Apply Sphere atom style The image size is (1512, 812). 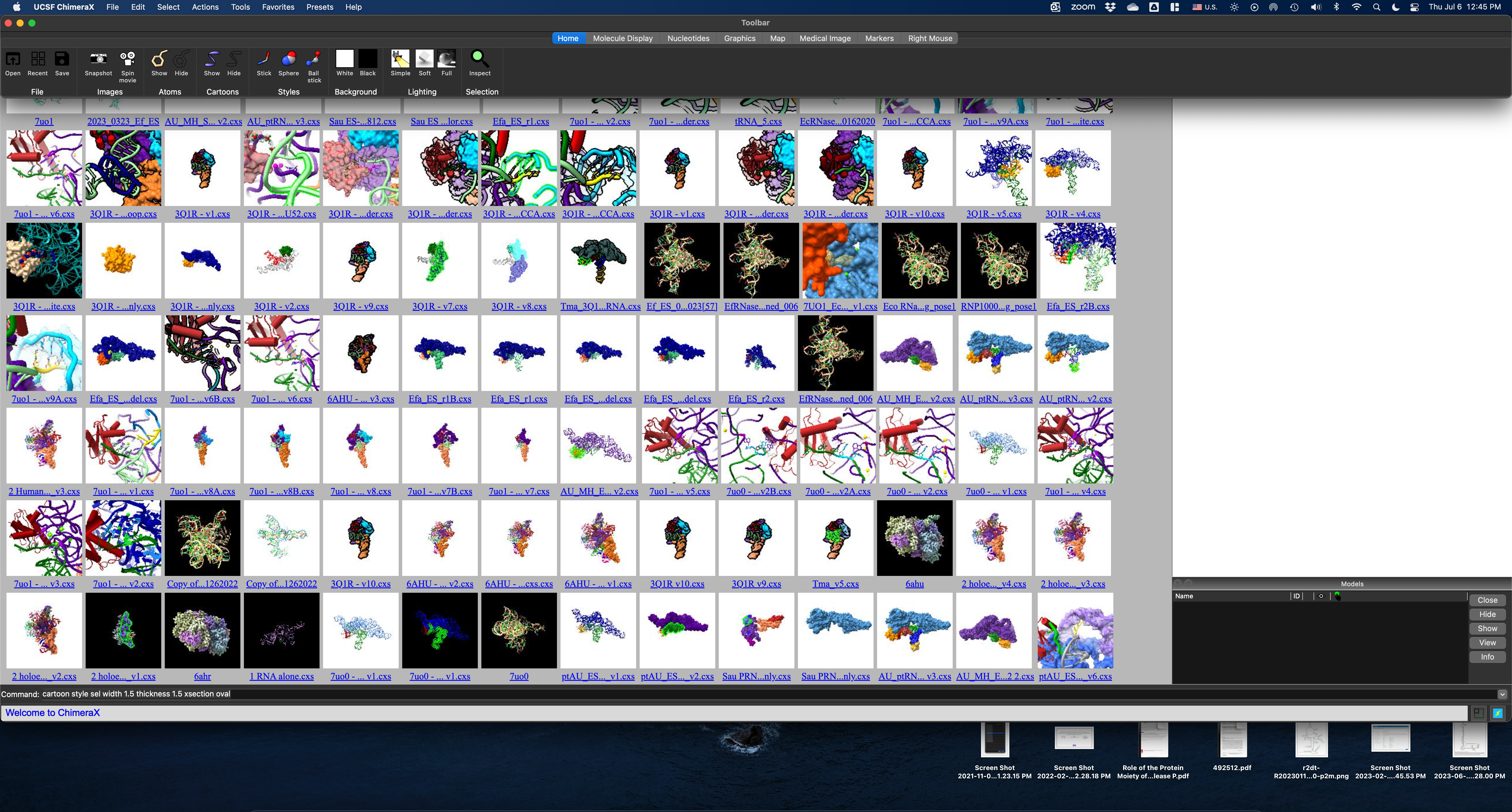(288, 59)
